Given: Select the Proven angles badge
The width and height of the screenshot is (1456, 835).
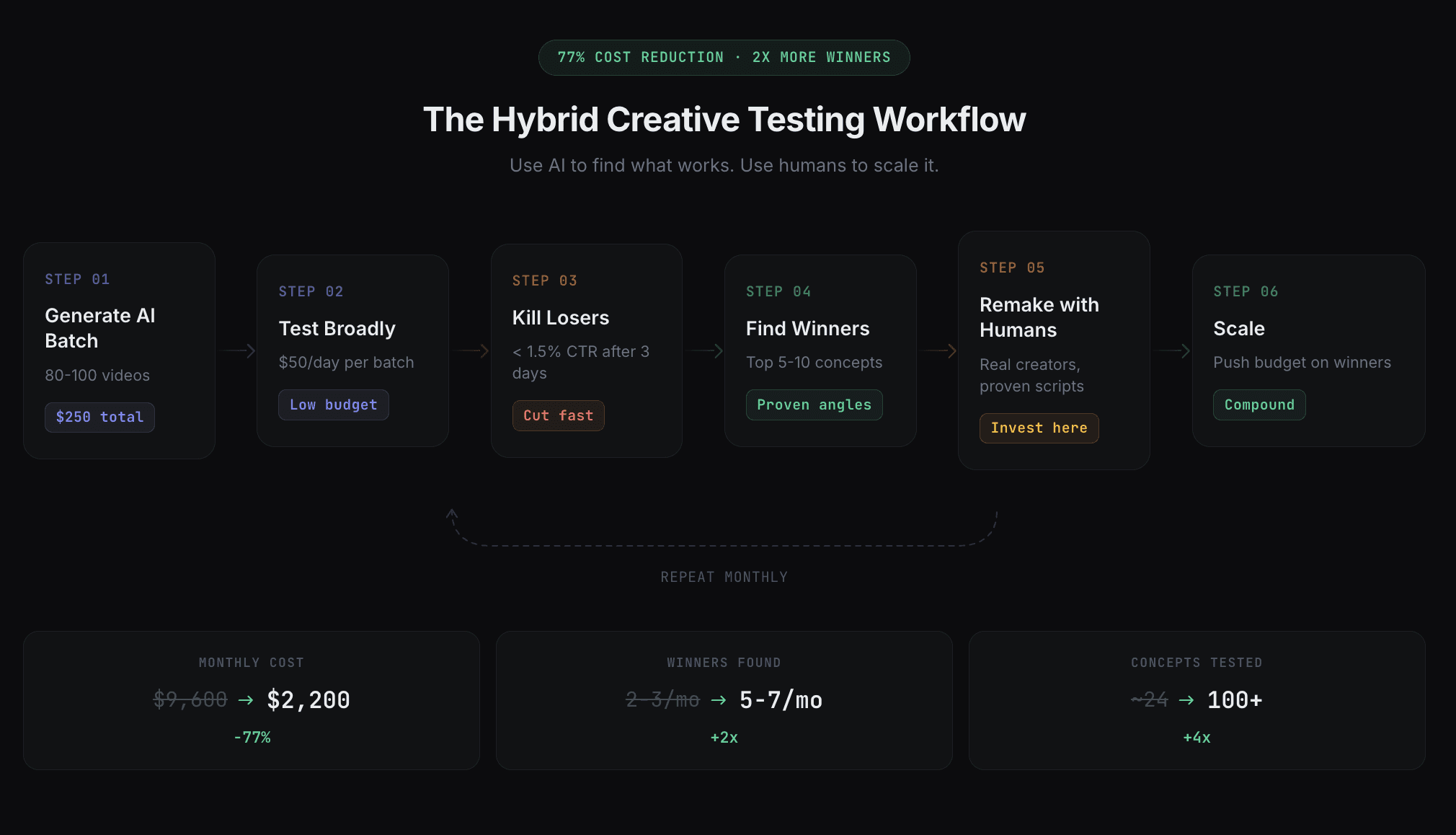Looking at the screenshot, I should [814, 405].
